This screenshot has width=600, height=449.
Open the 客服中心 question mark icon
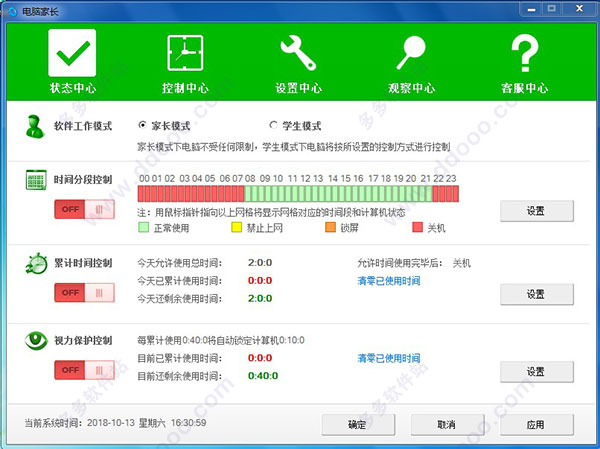524,52
